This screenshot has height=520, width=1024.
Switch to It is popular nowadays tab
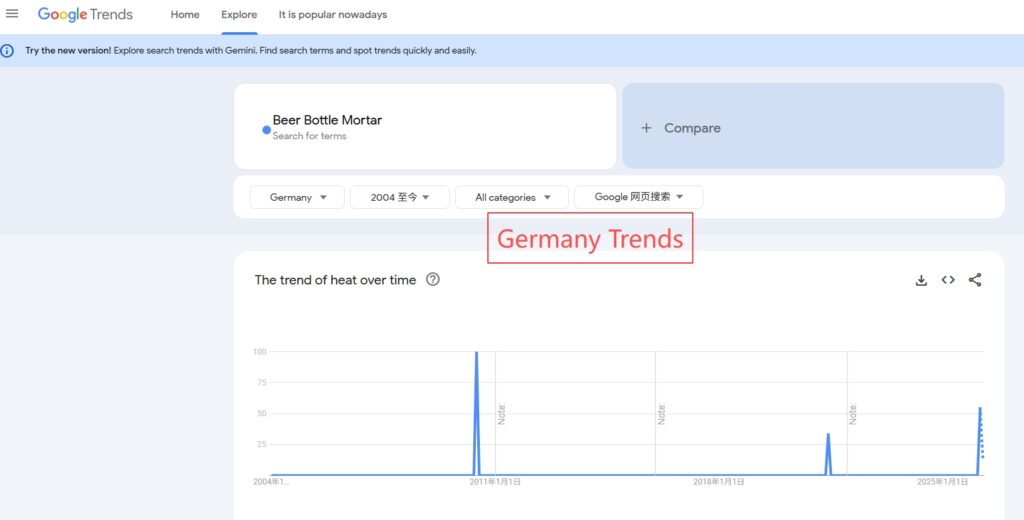[x=332, y=15]
